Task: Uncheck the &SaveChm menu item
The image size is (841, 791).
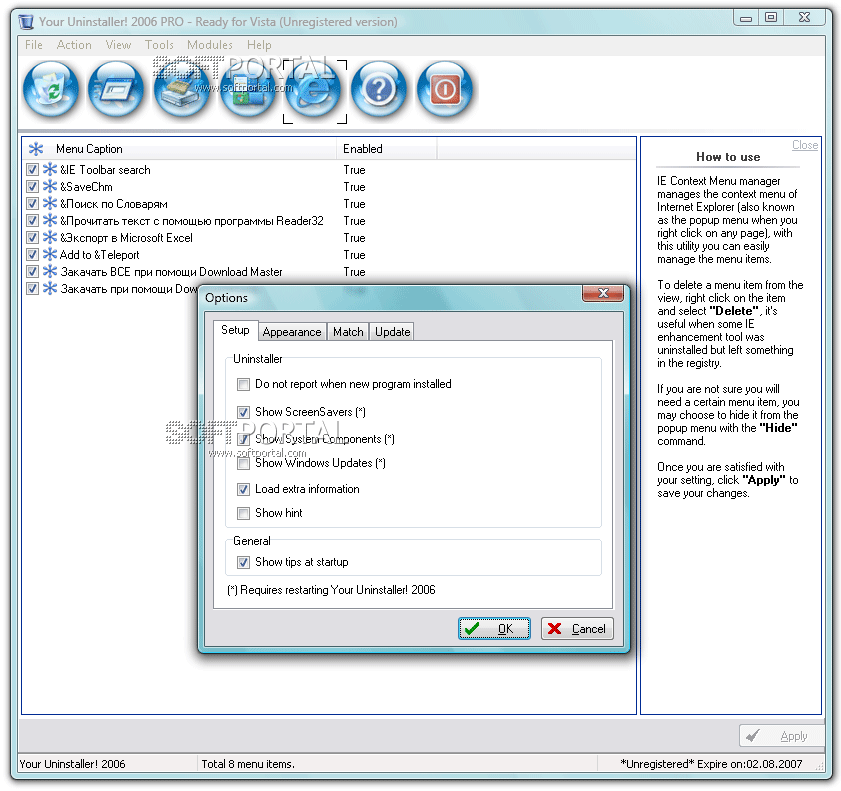Action: tap(32, 187)
